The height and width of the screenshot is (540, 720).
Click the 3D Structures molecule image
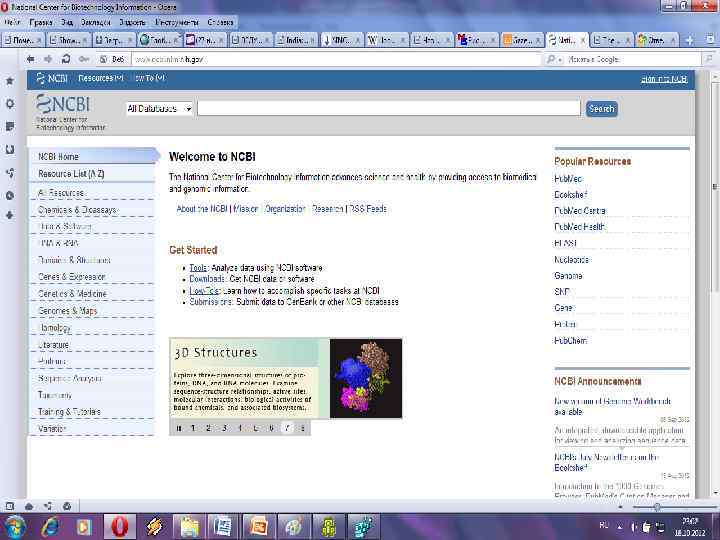(366, 378)
